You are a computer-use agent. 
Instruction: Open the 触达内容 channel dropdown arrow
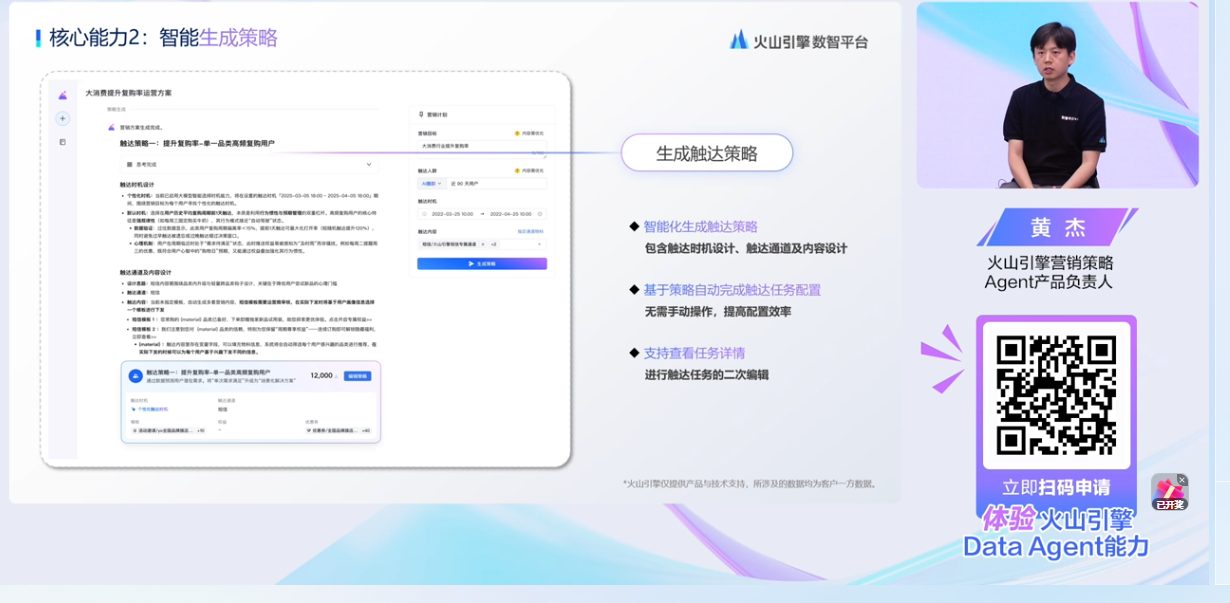[x=539, y=244]
